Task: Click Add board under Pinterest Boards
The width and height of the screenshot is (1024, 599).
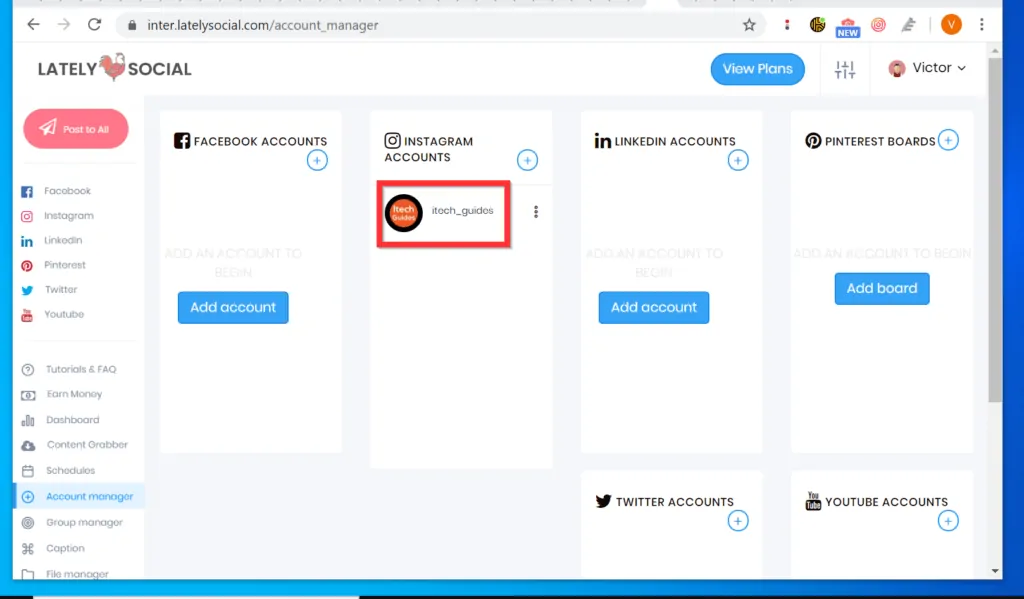Action: (881, 288)
